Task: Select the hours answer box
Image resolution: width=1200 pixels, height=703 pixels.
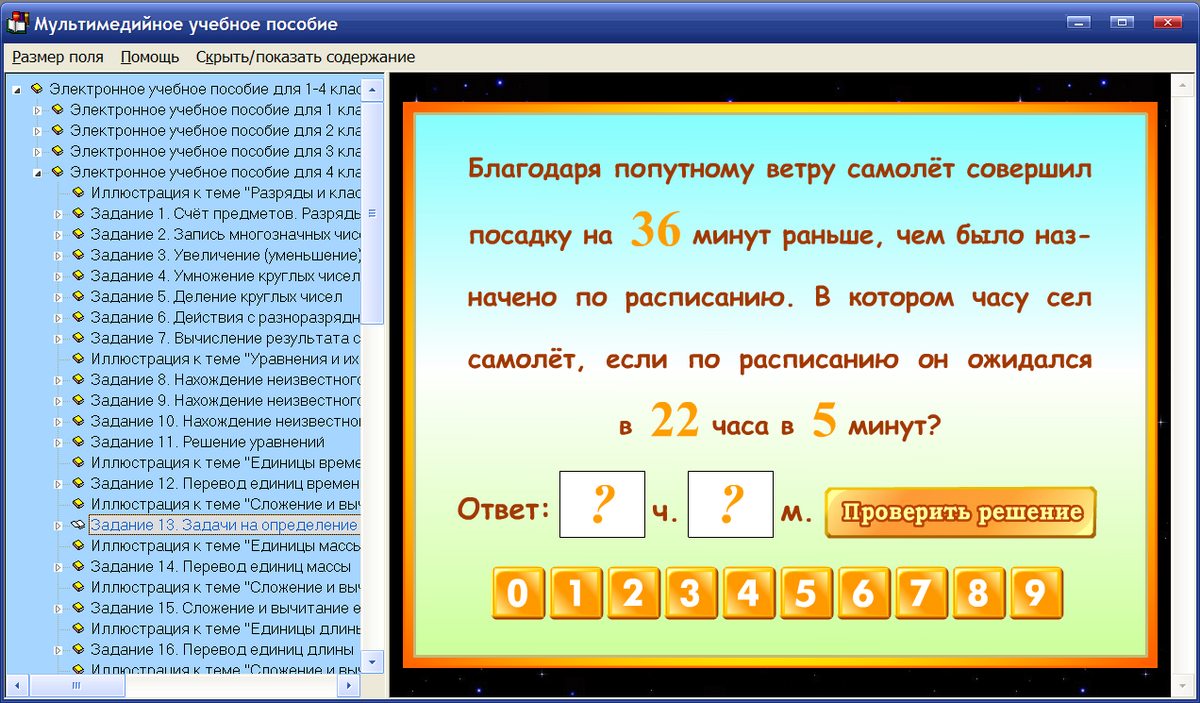Action: click(602, 504)
